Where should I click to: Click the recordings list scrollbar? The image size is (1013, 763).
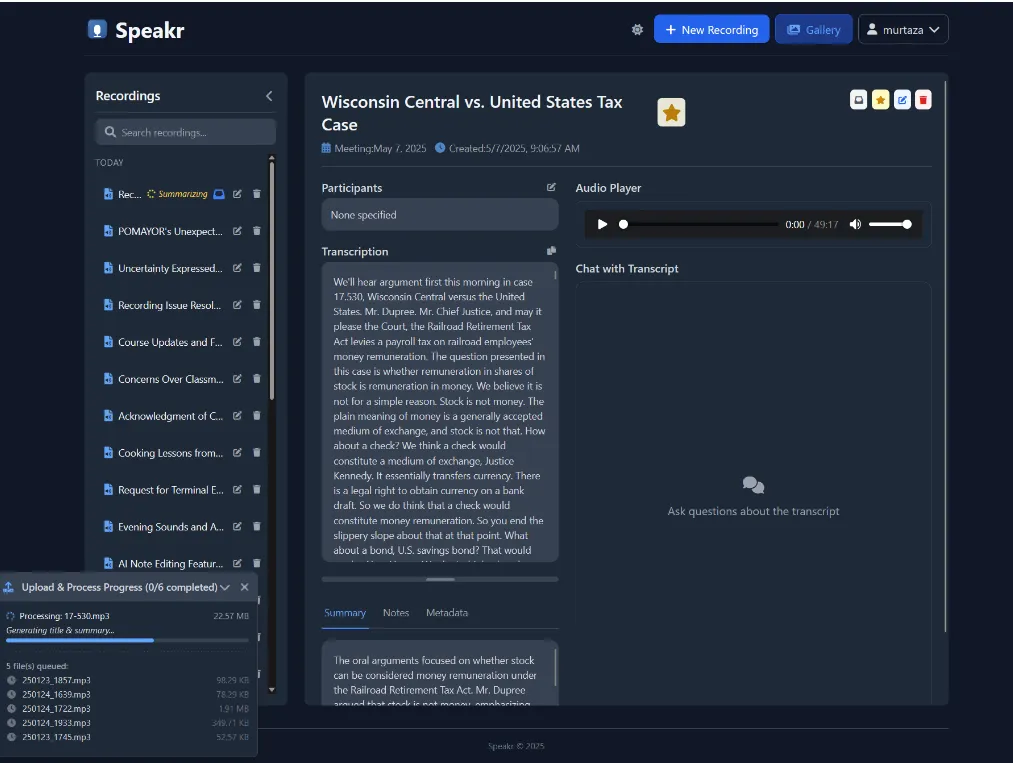[x=271, y=281]
